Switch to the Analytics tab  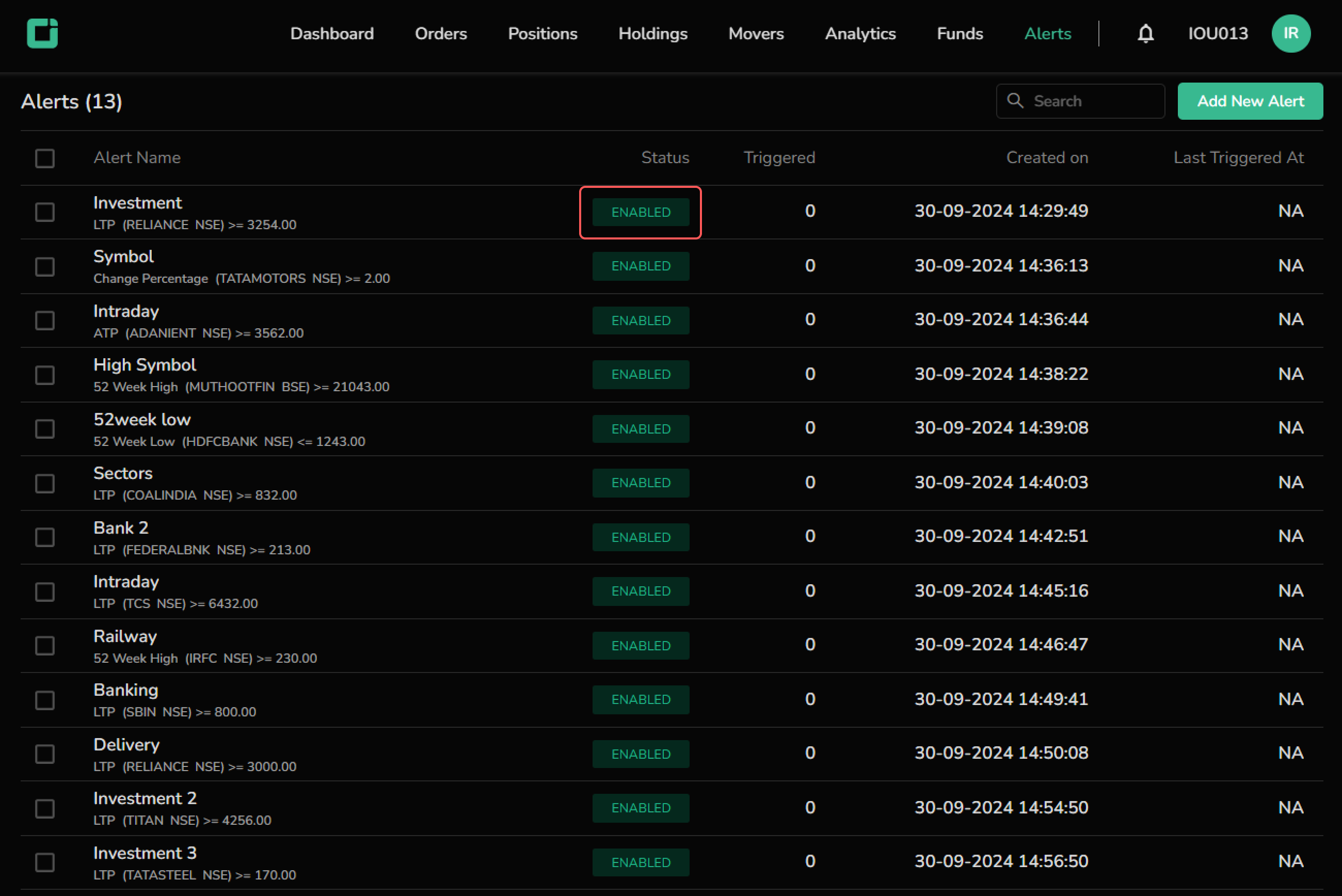pyautogui.click(x=860, y=33)
